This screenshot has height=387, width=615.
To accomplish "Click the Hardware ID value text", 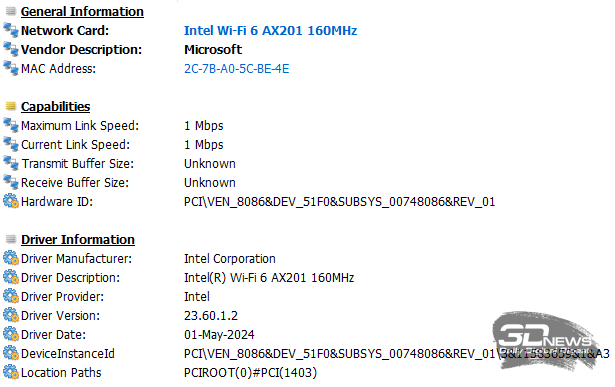I will [339, 202].
